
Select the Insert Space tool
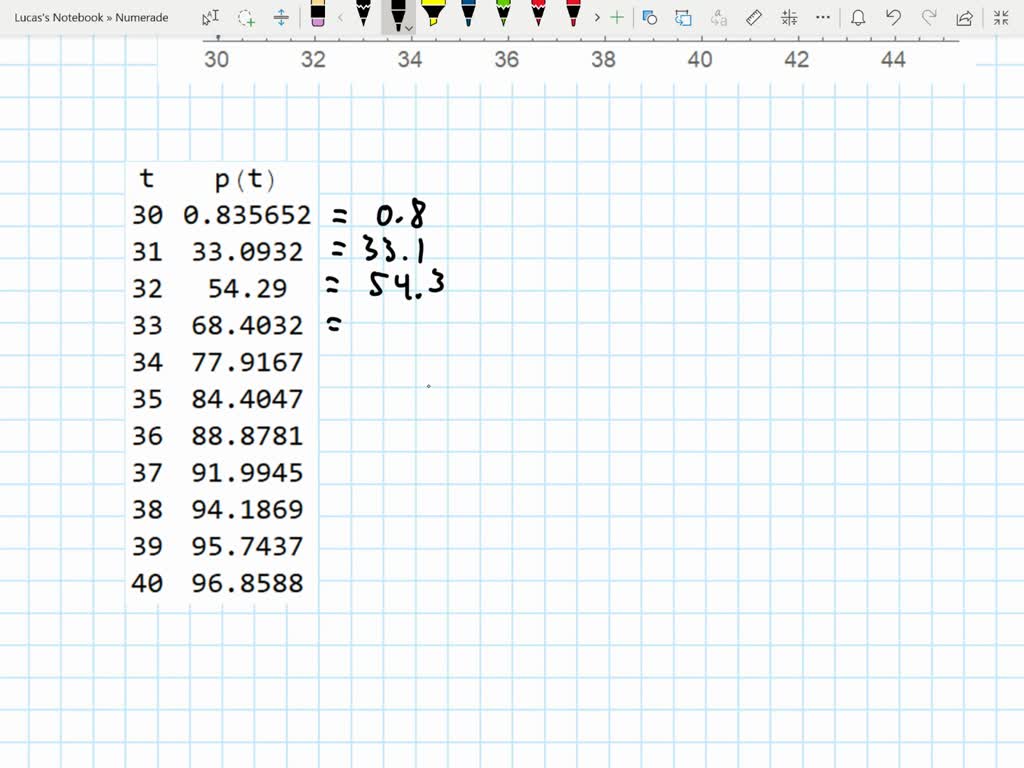[281, 17]
